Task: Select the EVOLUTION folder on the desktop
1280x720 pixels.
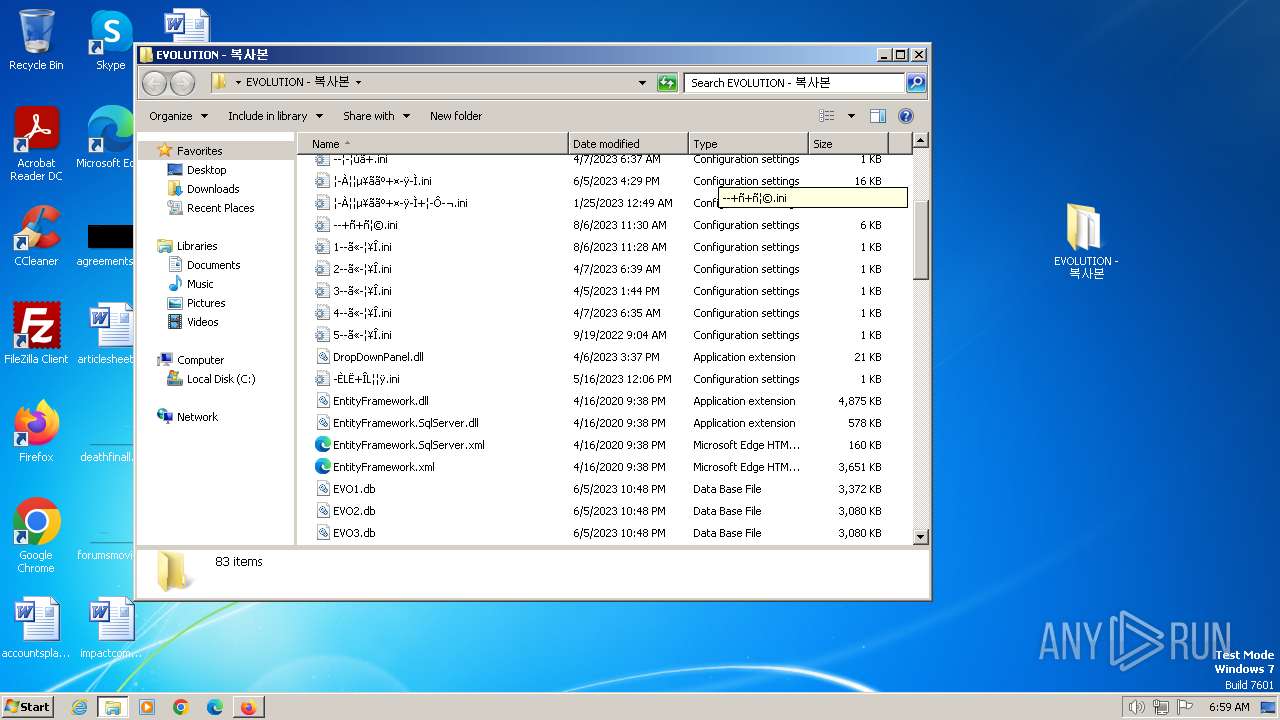Action: [x=1085, y=241]
